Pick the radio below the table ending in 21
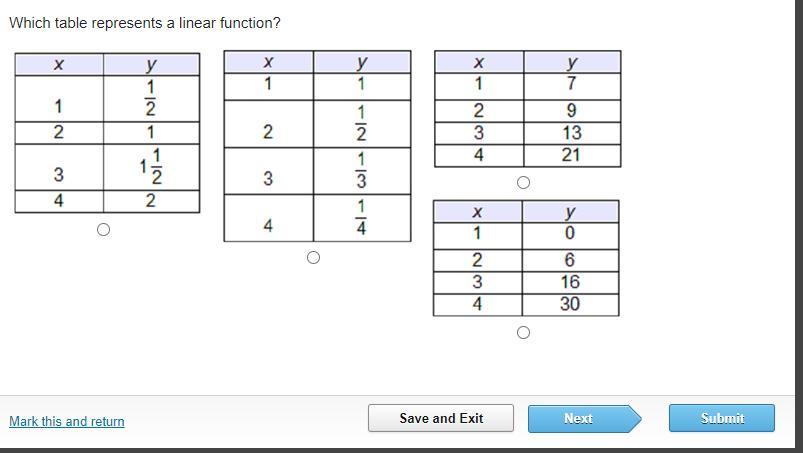The height and width of the screenshot is (453, 803). tap(523, 183)
